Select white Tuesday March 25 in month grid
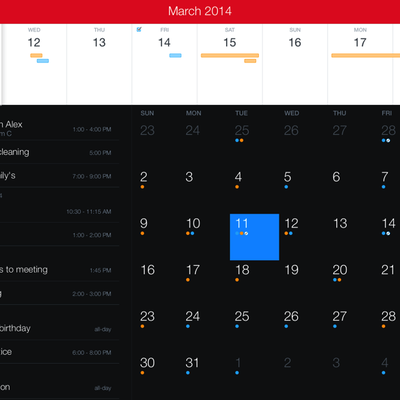This screenshot has height=400, width=400. [x=242, y=316]
